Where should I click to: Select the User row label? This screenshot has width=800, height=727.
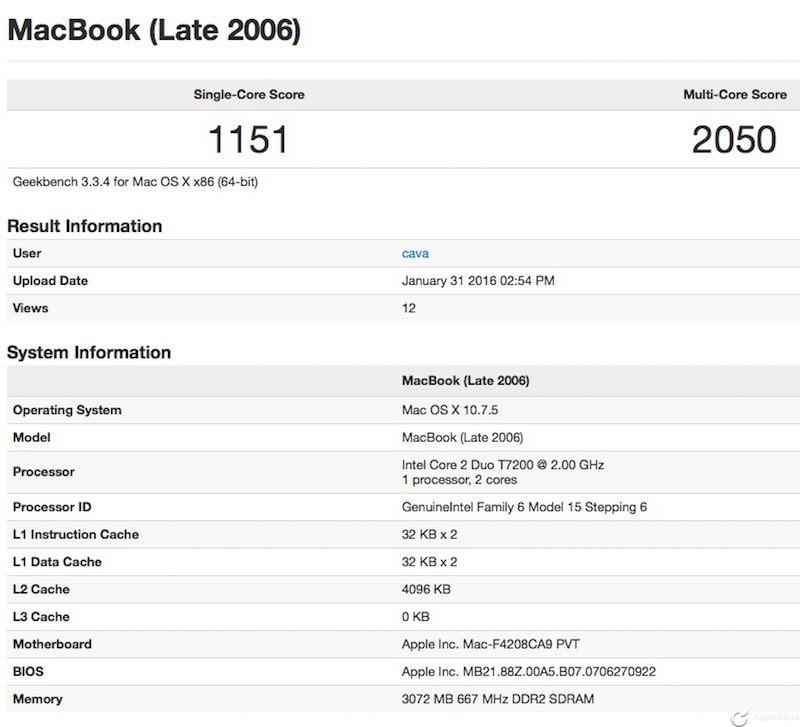pos(27,254)
